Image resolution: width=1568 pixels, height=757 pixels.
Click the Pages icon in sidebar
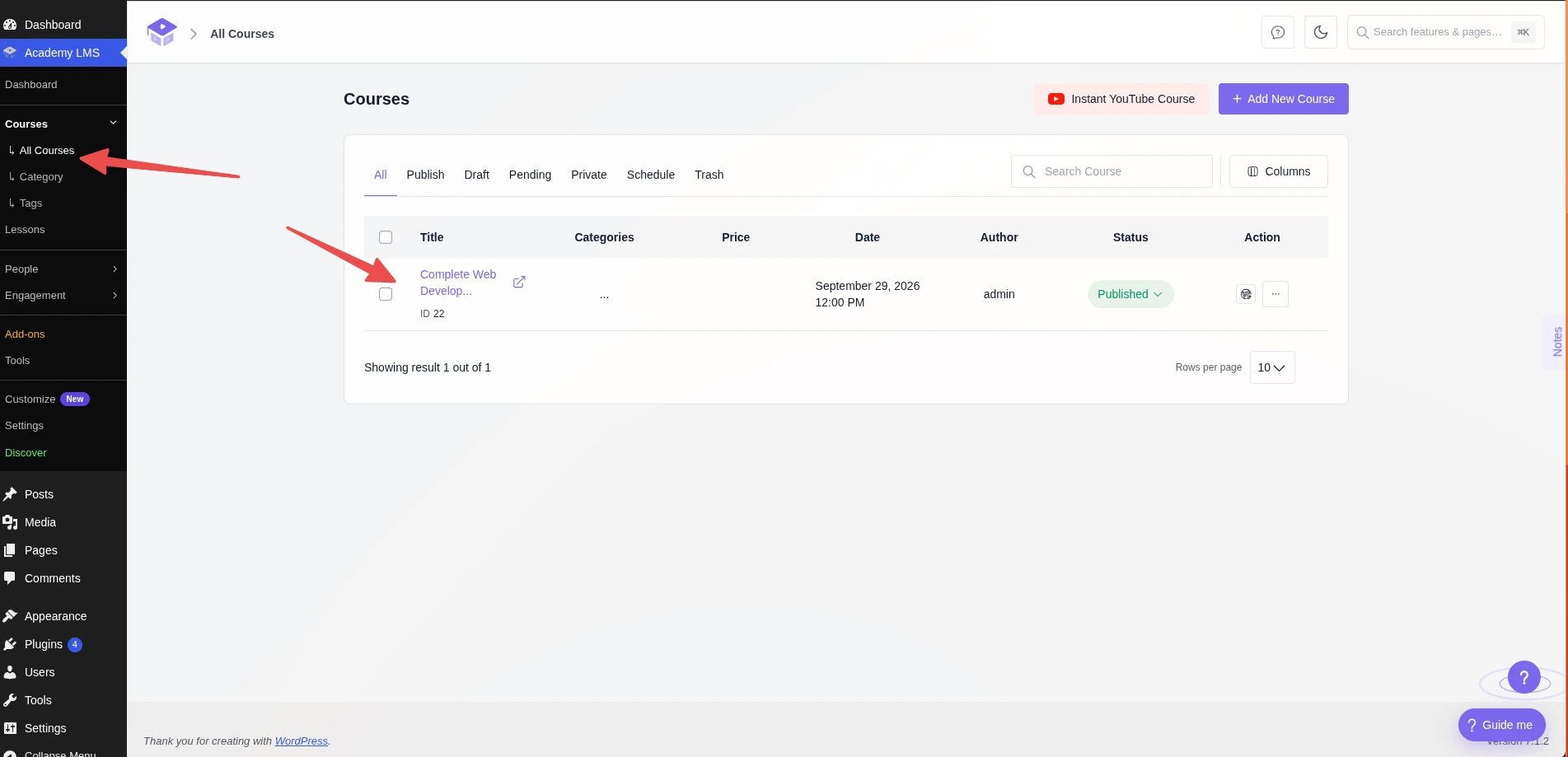coord(10,550)
